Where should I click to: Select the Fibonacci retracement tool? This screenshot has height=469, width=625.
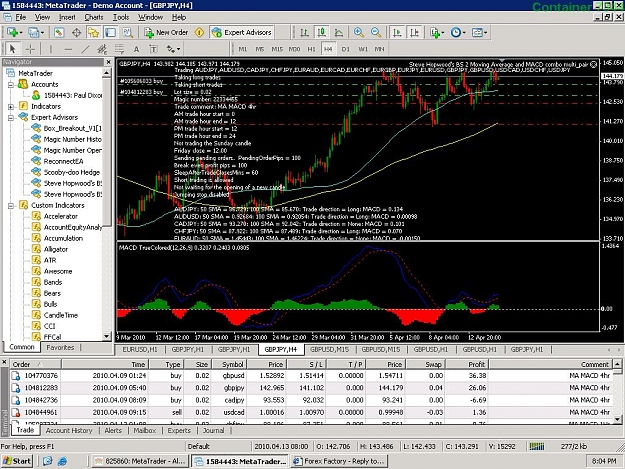(120, 49)
